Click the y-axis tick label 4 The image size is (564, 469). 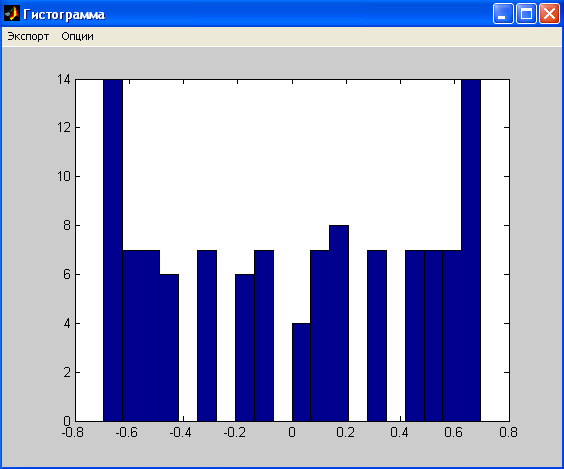pyautogui.click(x=67, y=323)
